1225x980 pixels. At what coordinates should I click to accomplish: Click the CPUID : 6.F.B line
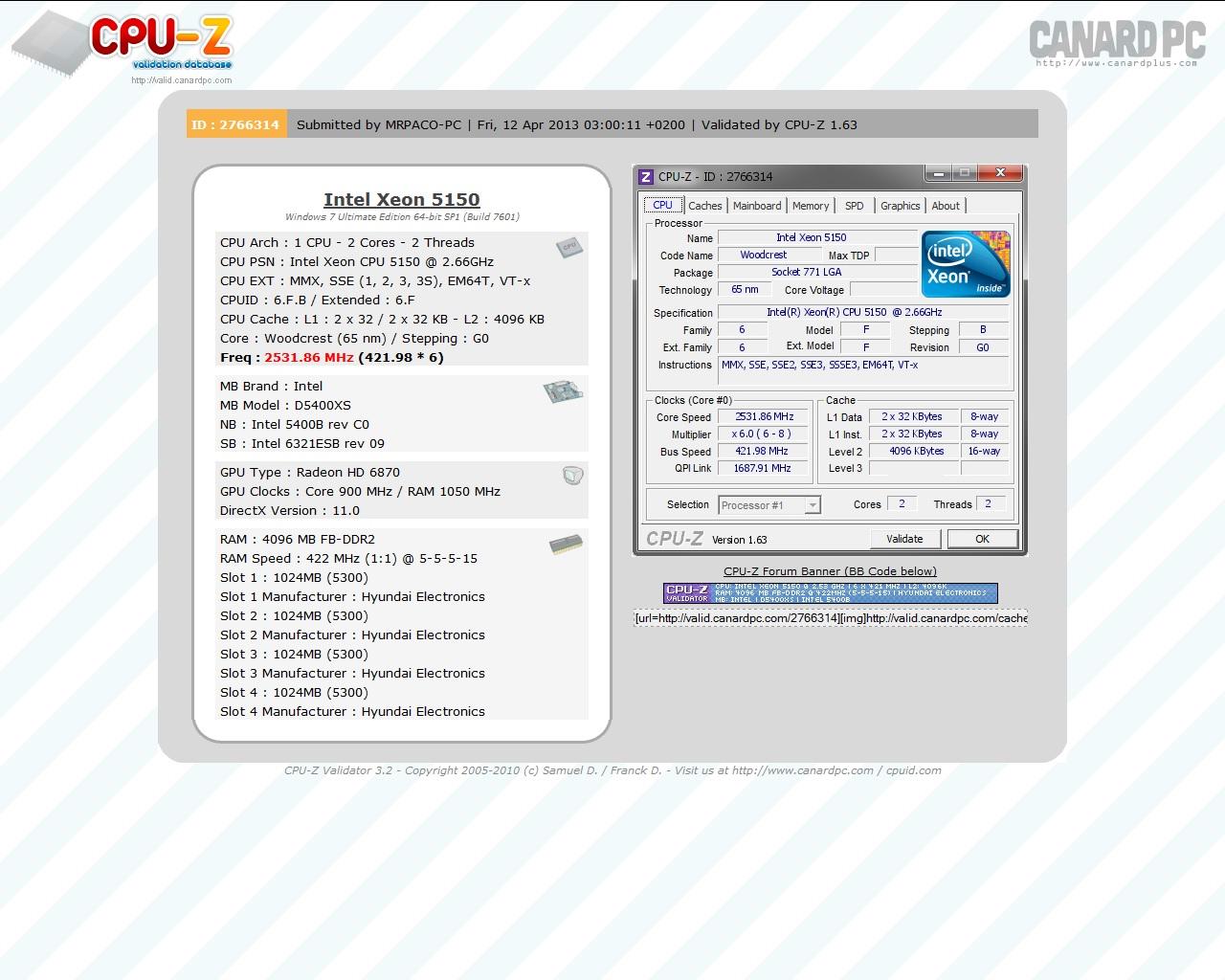coord(318,300)
